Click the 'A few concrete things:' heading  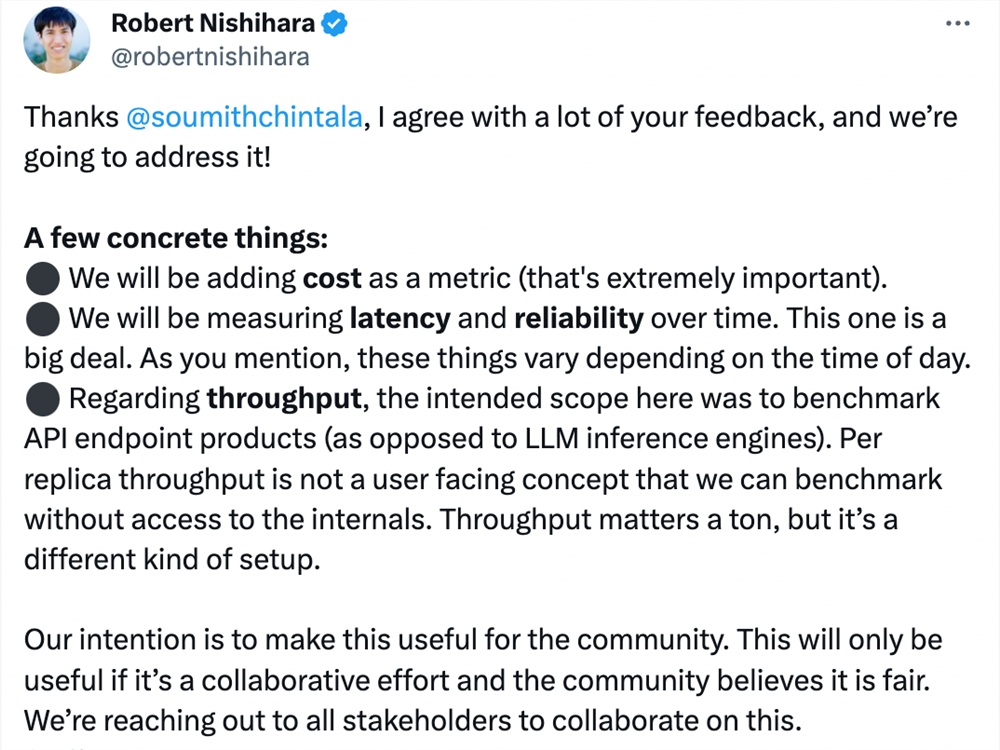[176, 239]
